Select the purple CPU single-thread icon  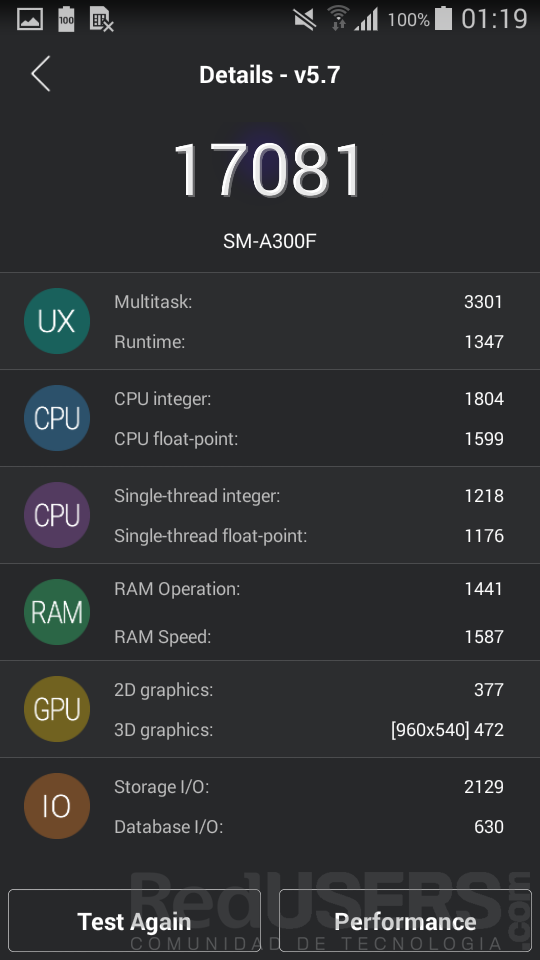coord(57,515)
